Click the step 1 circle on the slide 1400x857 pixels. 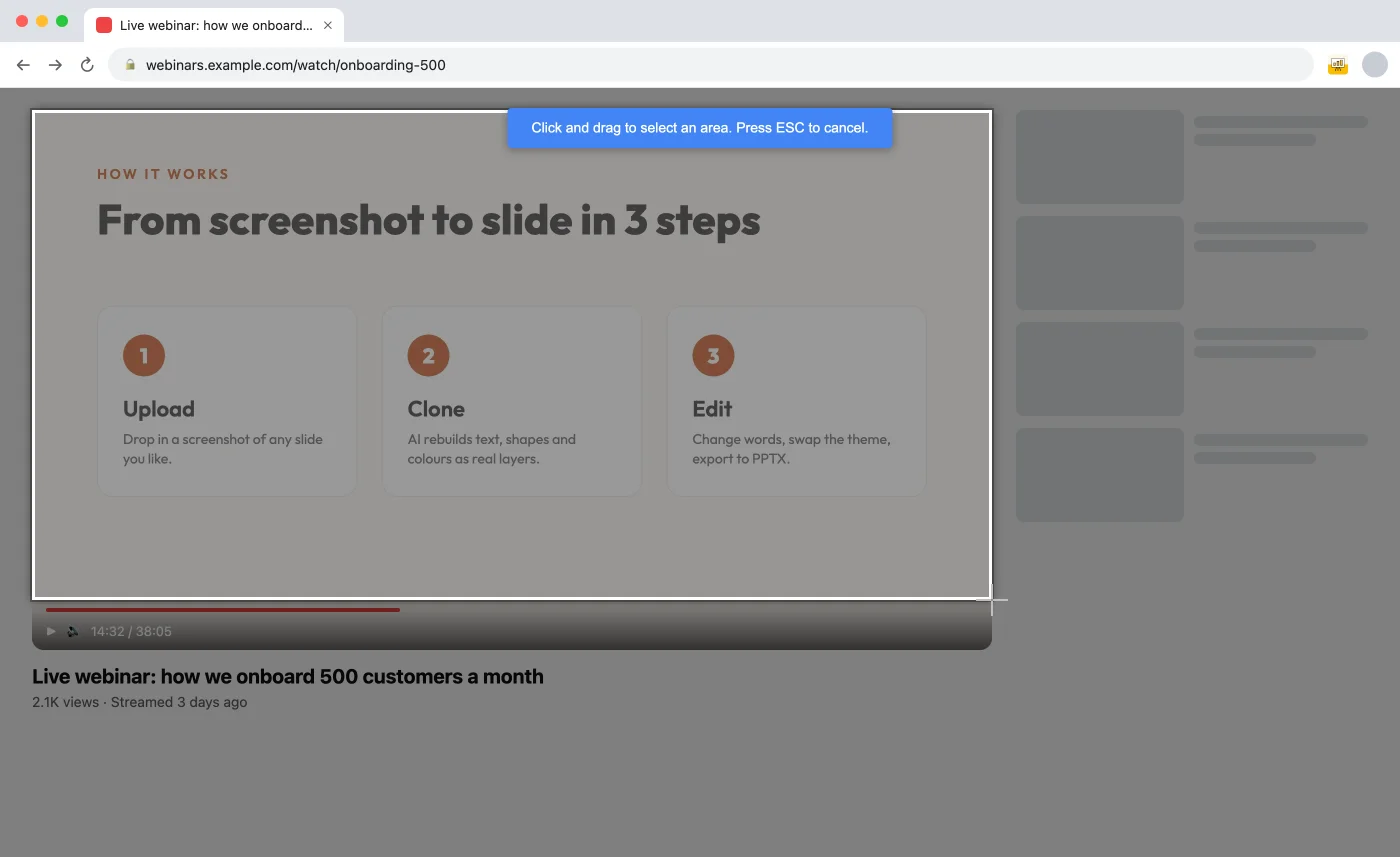coord(144,356)
